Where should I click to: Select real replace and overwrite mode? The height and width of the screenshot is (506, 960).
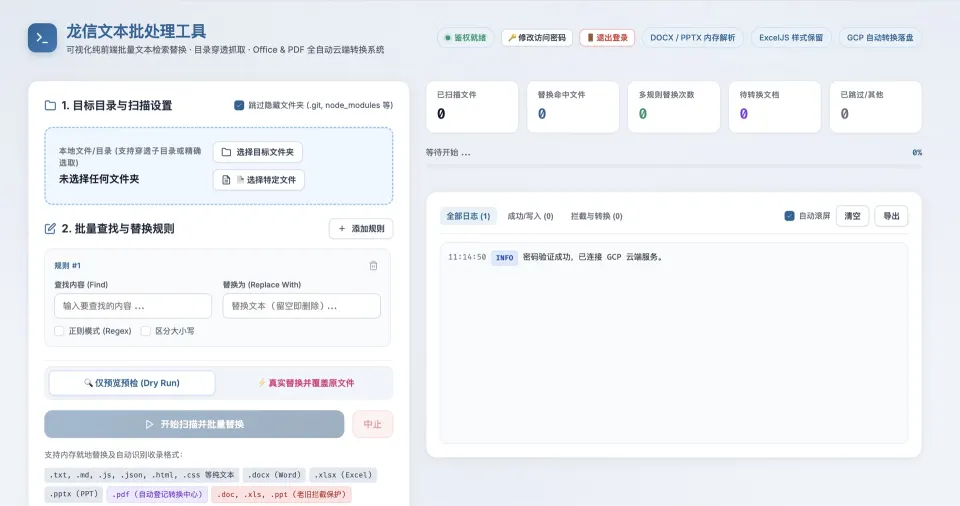(x=306, y=383)
